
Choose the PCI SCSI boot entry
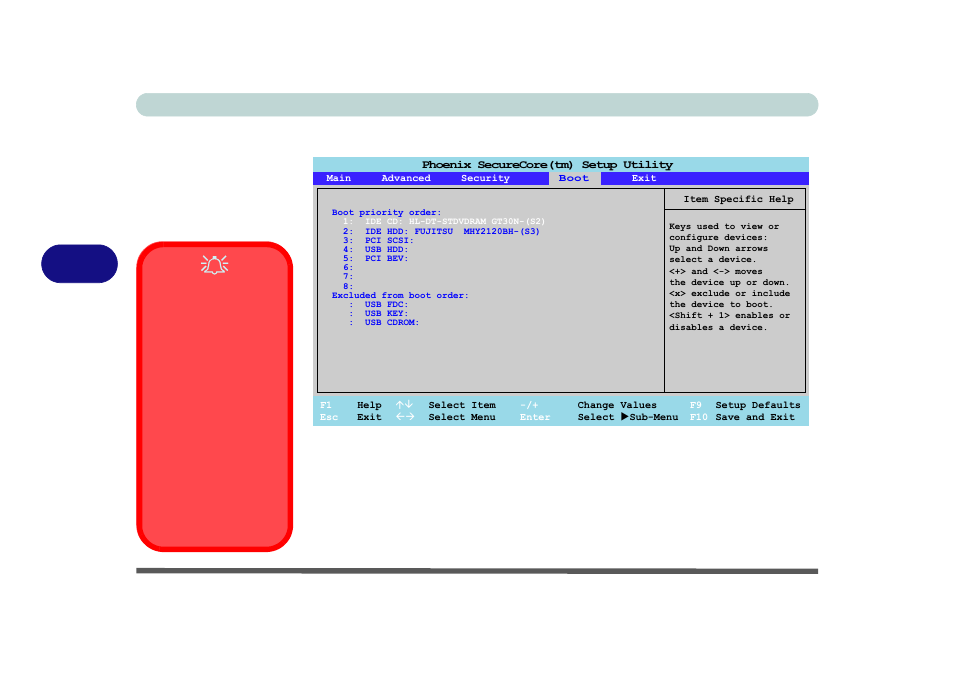[378, 240]
